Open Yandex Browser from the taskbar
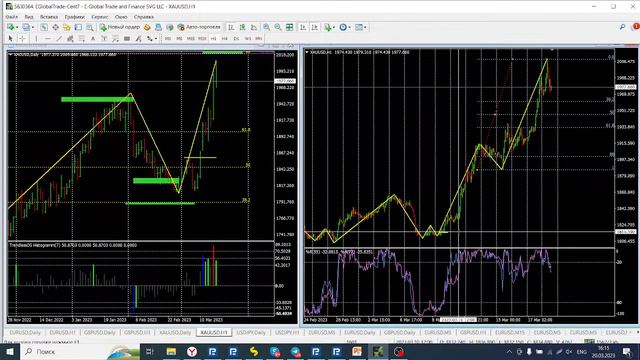Image resolution: width=640 pixels, height=360 pixels. click(x=192, y=351)
